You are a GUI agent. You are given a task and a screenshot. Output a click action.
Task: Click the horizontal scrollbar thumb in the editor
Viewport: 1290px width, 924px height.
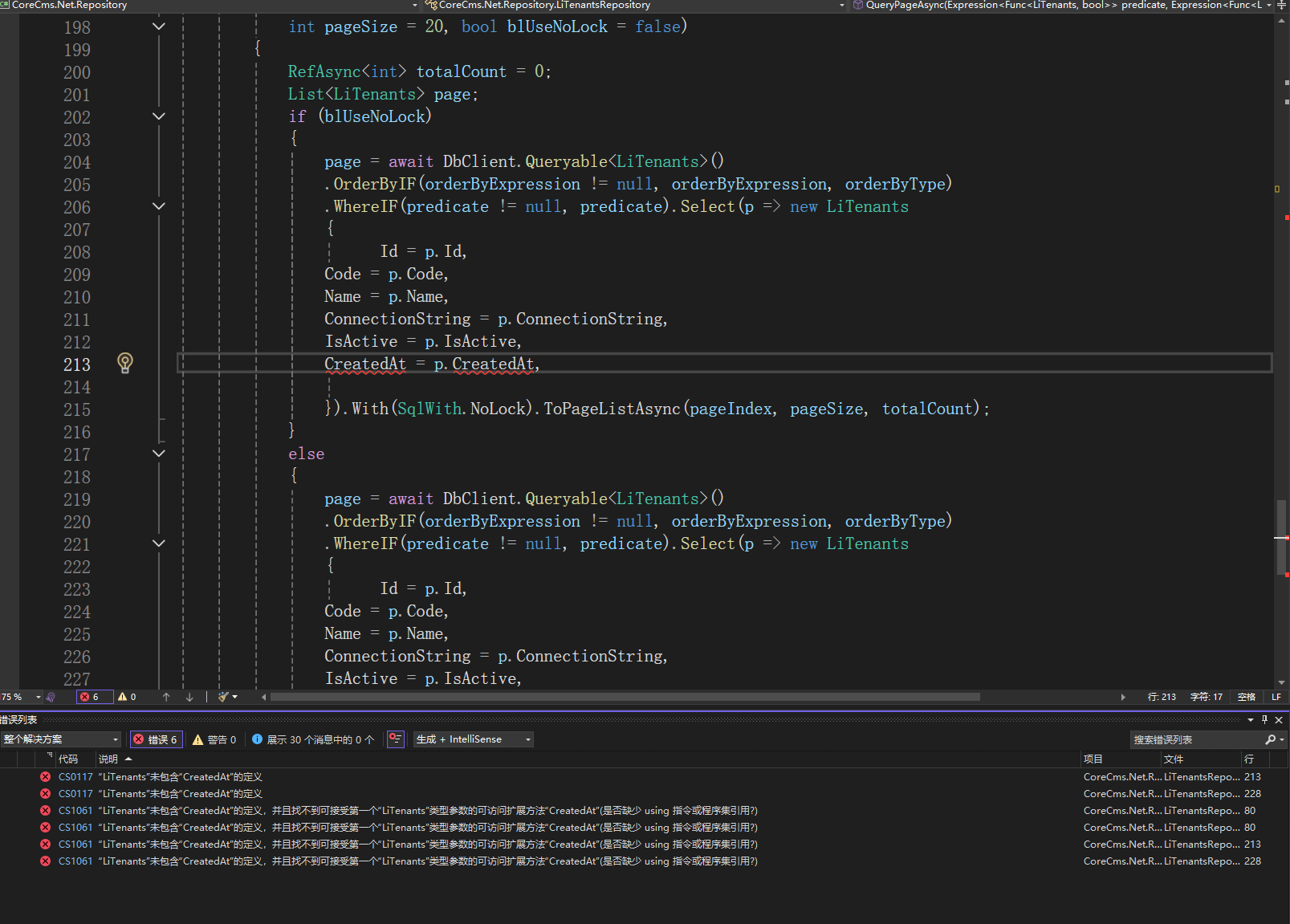[625, 697]
